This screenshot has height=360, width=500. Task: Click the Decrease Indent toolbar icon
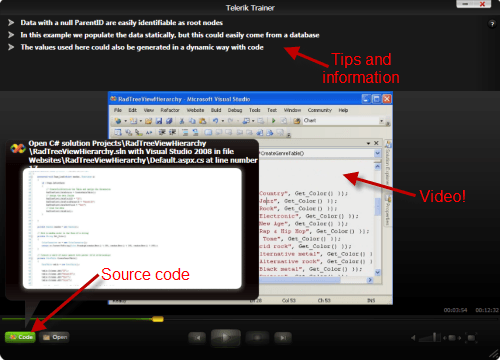(x=162, y=132)
